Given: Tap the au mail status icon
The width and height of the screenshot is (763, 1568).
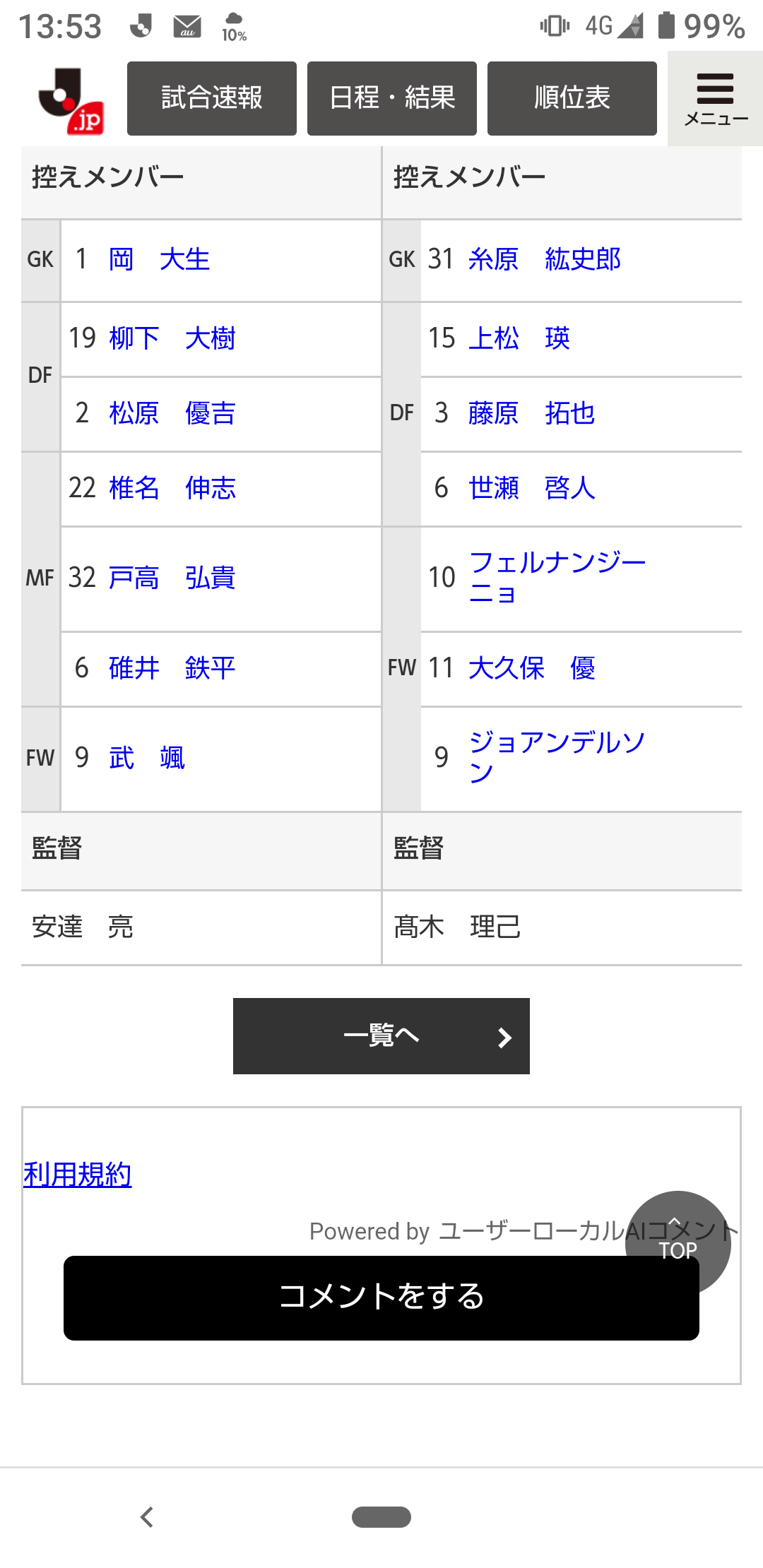Looking at the screenshot, I should [187, 27].
